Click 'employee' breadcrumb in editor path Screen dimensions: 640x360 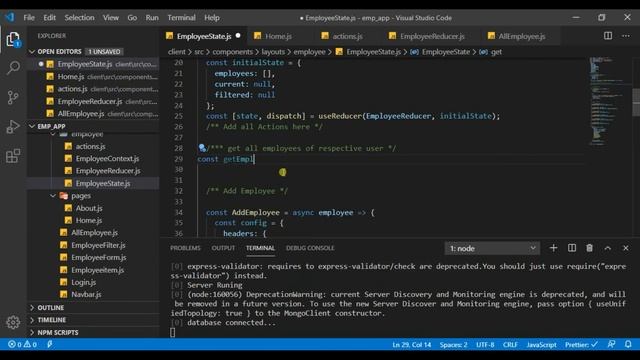point(309,52)
